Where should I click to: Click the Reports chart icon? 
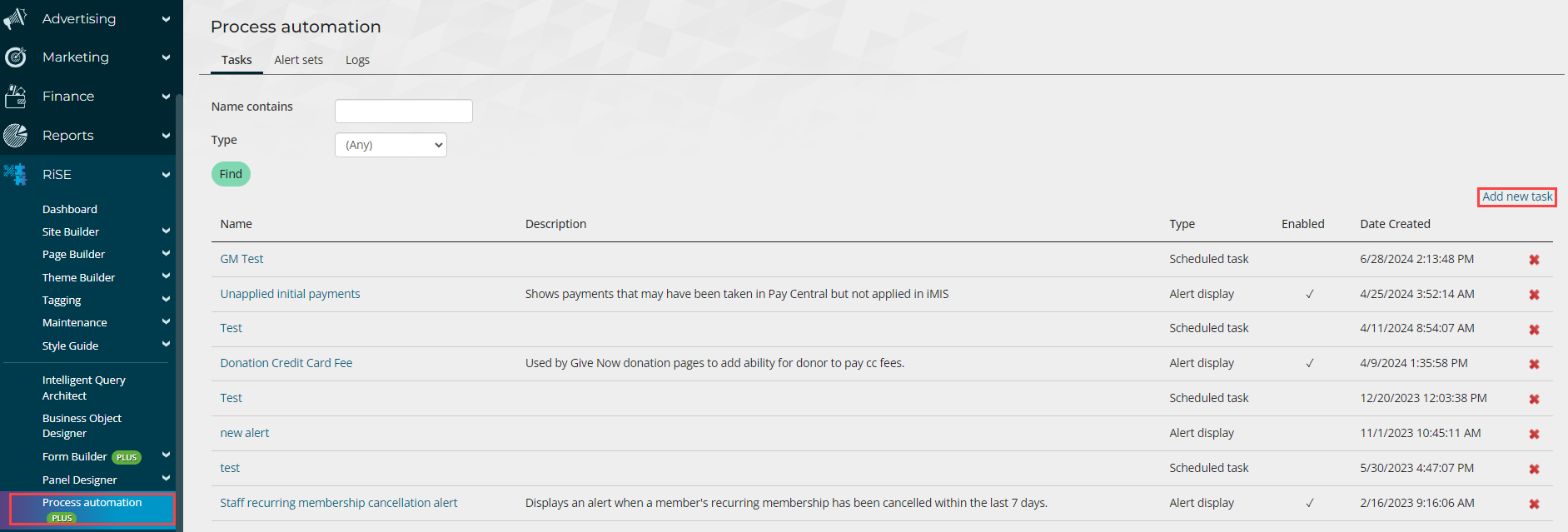pos(16,135)
